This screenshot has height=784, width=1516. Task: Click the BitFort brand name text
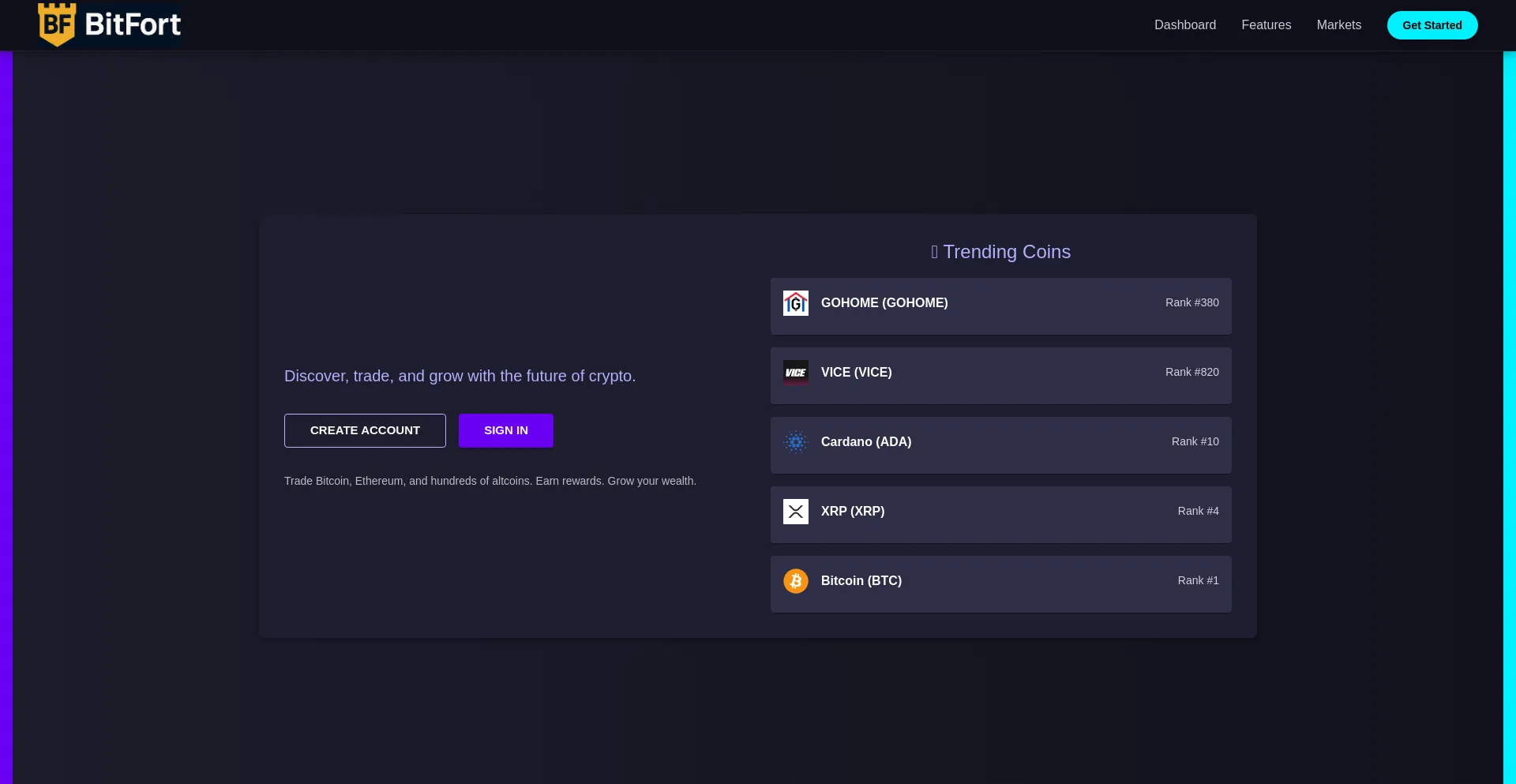pyautogui.click(x=133, y=24)
